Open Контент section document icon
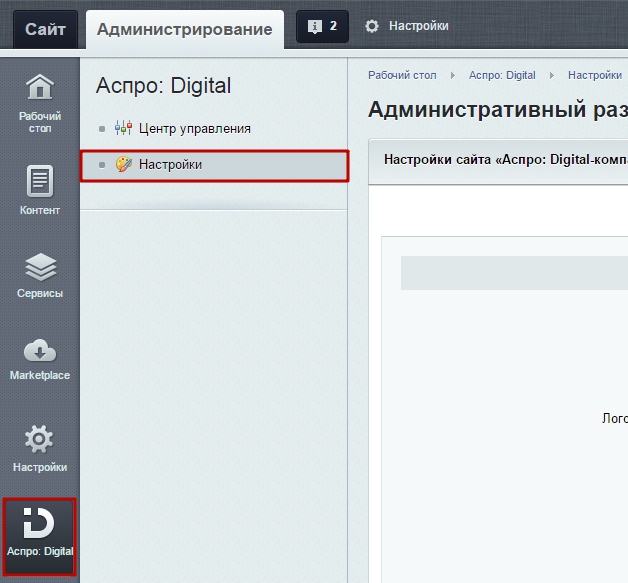628x583 pixels. [x=40, y=181]
